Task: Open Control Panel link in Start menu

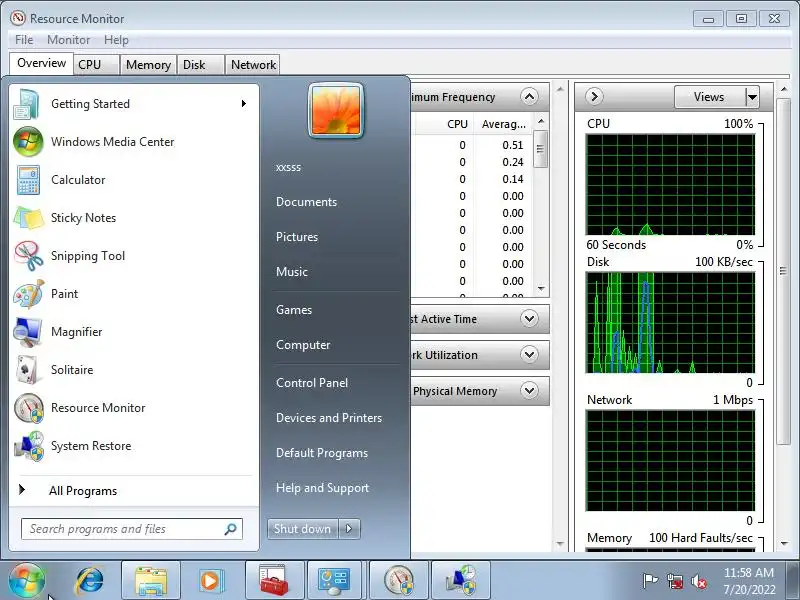Action: coord(312,383)
